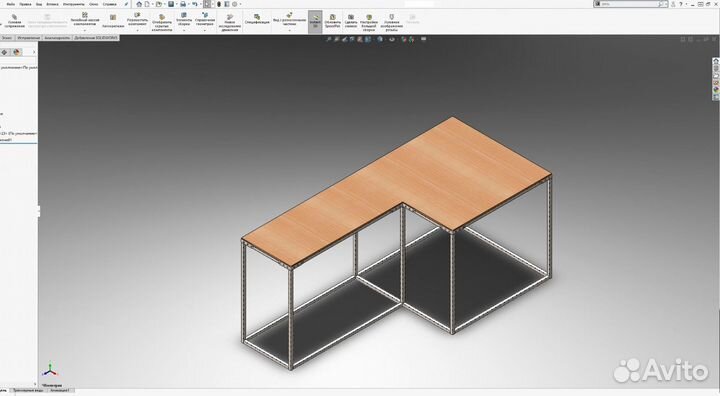Click View Settings monitor icon in view toolbar
Viewport: 720px width, 396px height.
click(423, 40)
